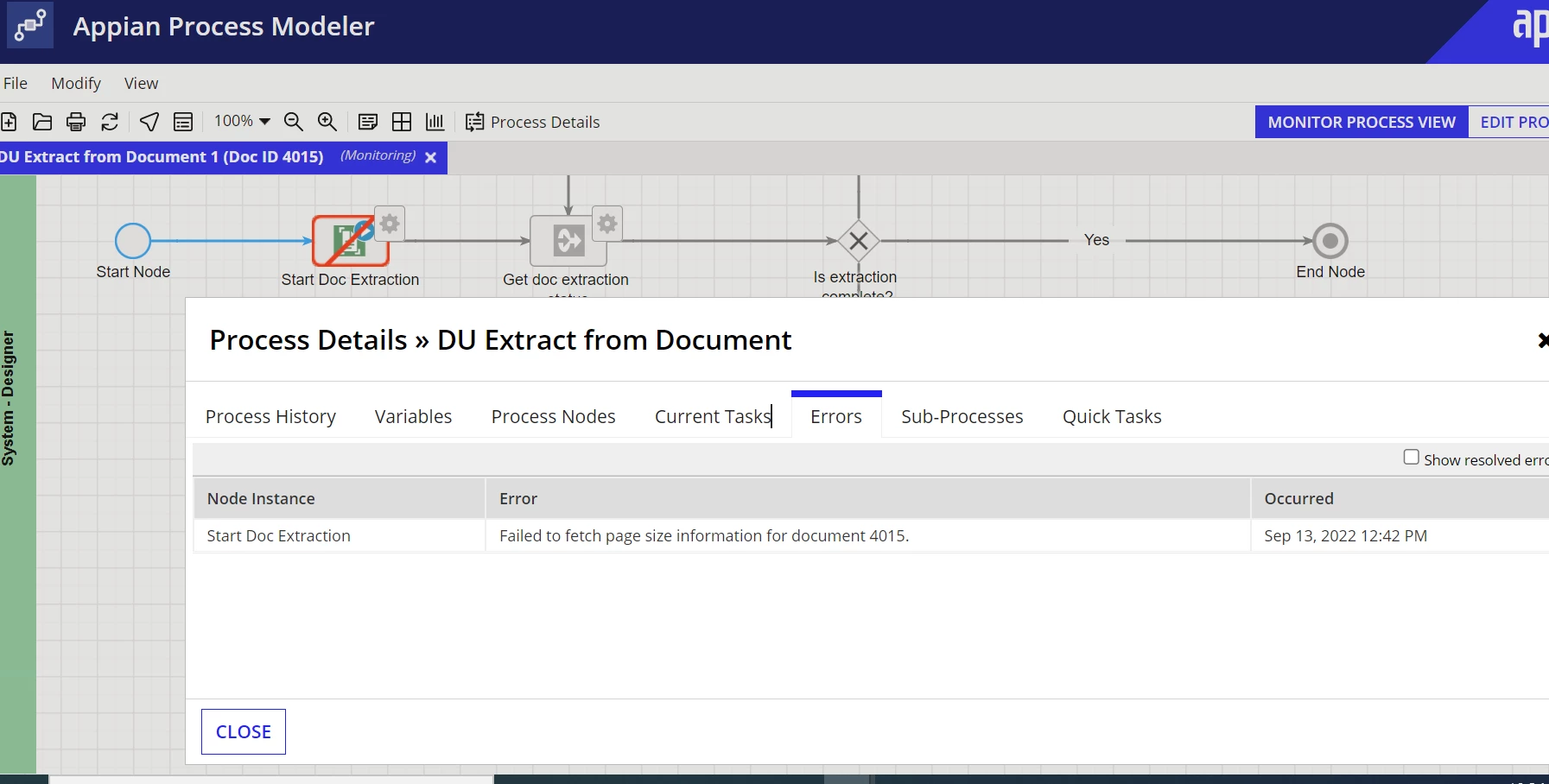Open the 100% zoom level dropdown
The image size is (1549, 784).
tap(242, 121)
